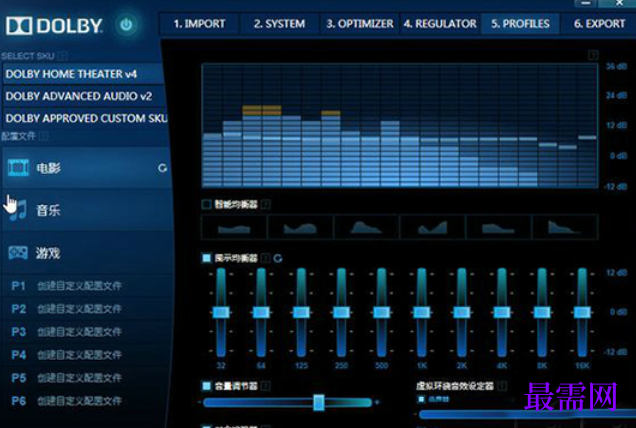Image resolution: width=636 pixels, height=428 pixels.
Task: Select the 电影 movie profile film icon
Action: (x=18, y=168)
